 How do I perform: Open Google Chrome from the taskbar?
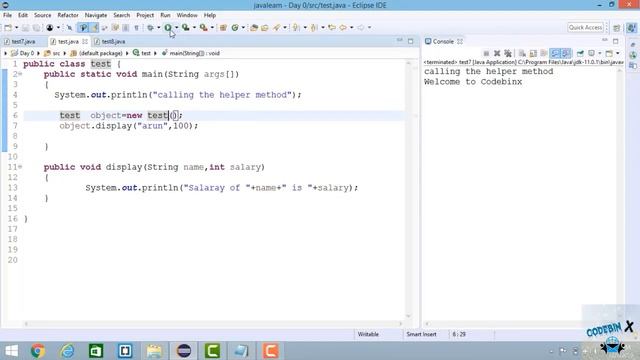click(x=38, y=351)
